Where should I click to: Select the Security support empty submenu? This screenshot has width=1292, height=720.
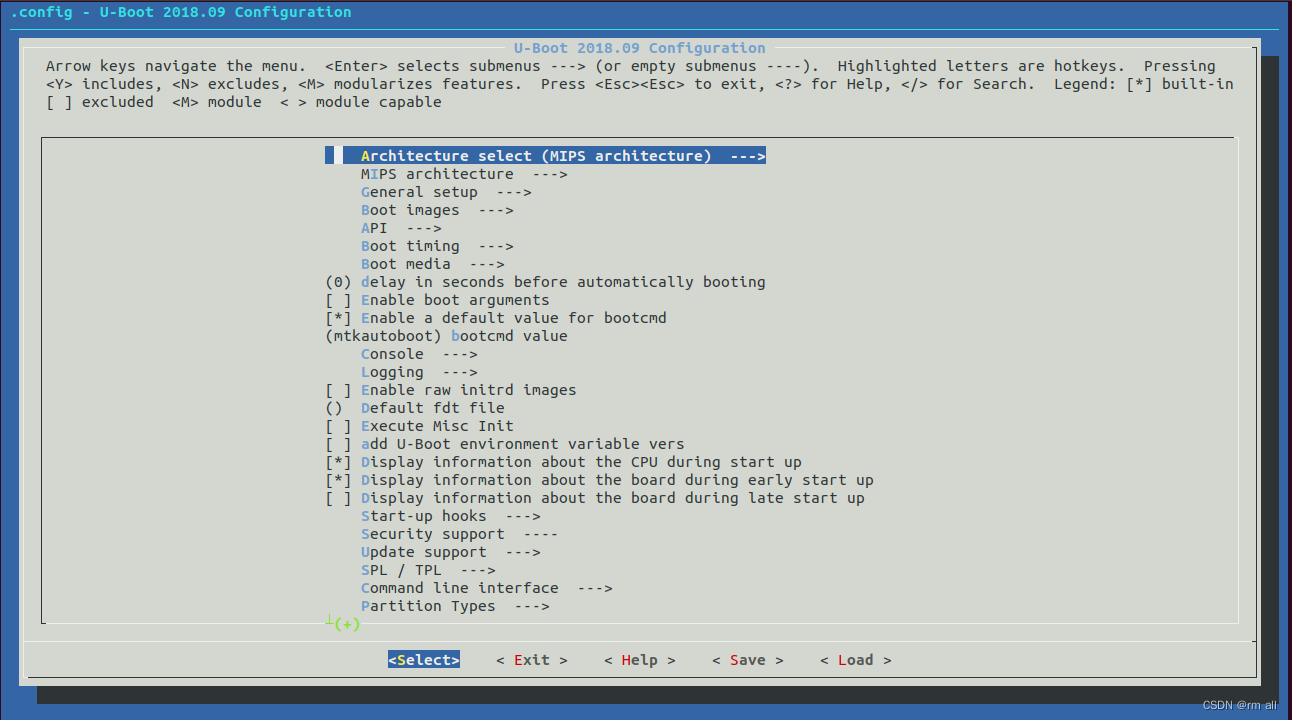click(460, 534)
